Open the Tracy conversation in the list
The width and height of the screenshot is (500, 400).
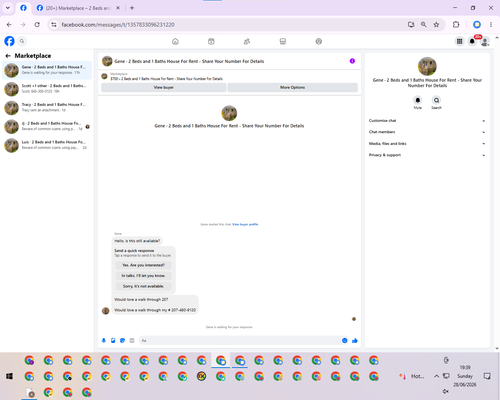coord(47,108)
